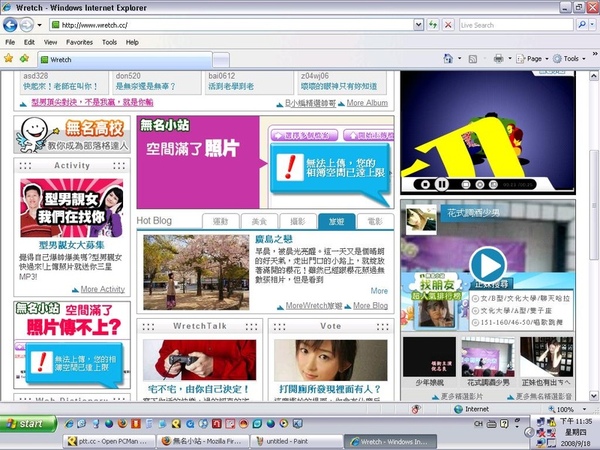The image size is (600, 450).
Task: Click the Live Search input box
Action: 517,25
